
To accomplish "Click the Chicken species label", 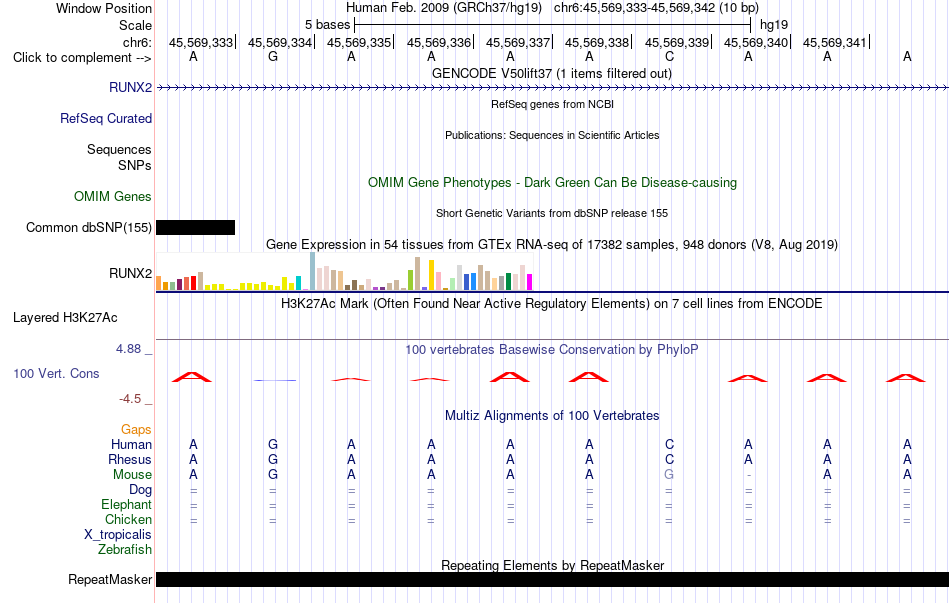I will (128, 519).
